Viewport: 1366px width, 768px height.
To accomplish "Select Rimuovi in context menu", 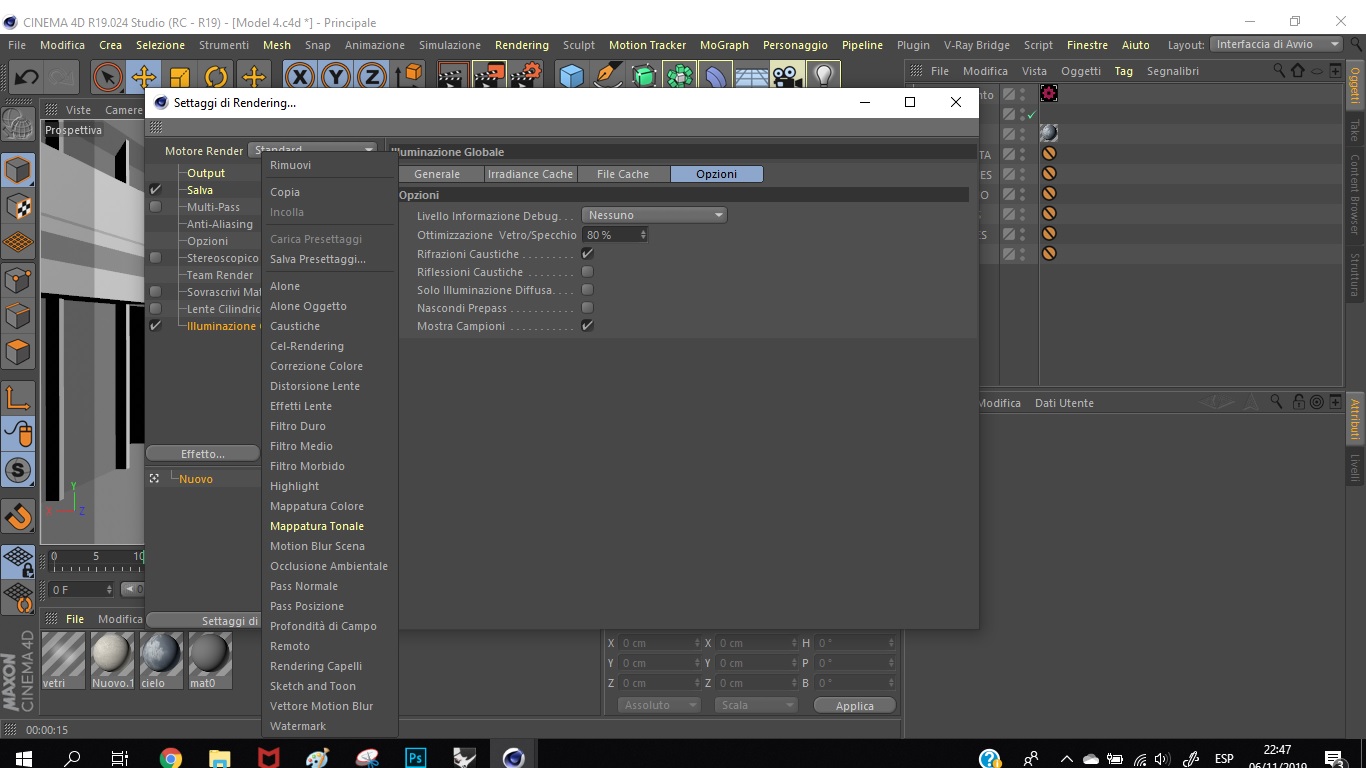I will (291, 165).
